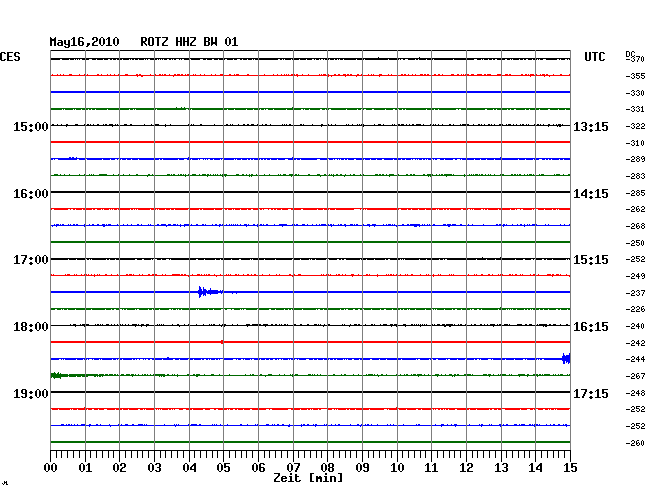Select the DC offset value -355
Image resolution: width=650 pixels, height=494 pixels.
[635, 76]
